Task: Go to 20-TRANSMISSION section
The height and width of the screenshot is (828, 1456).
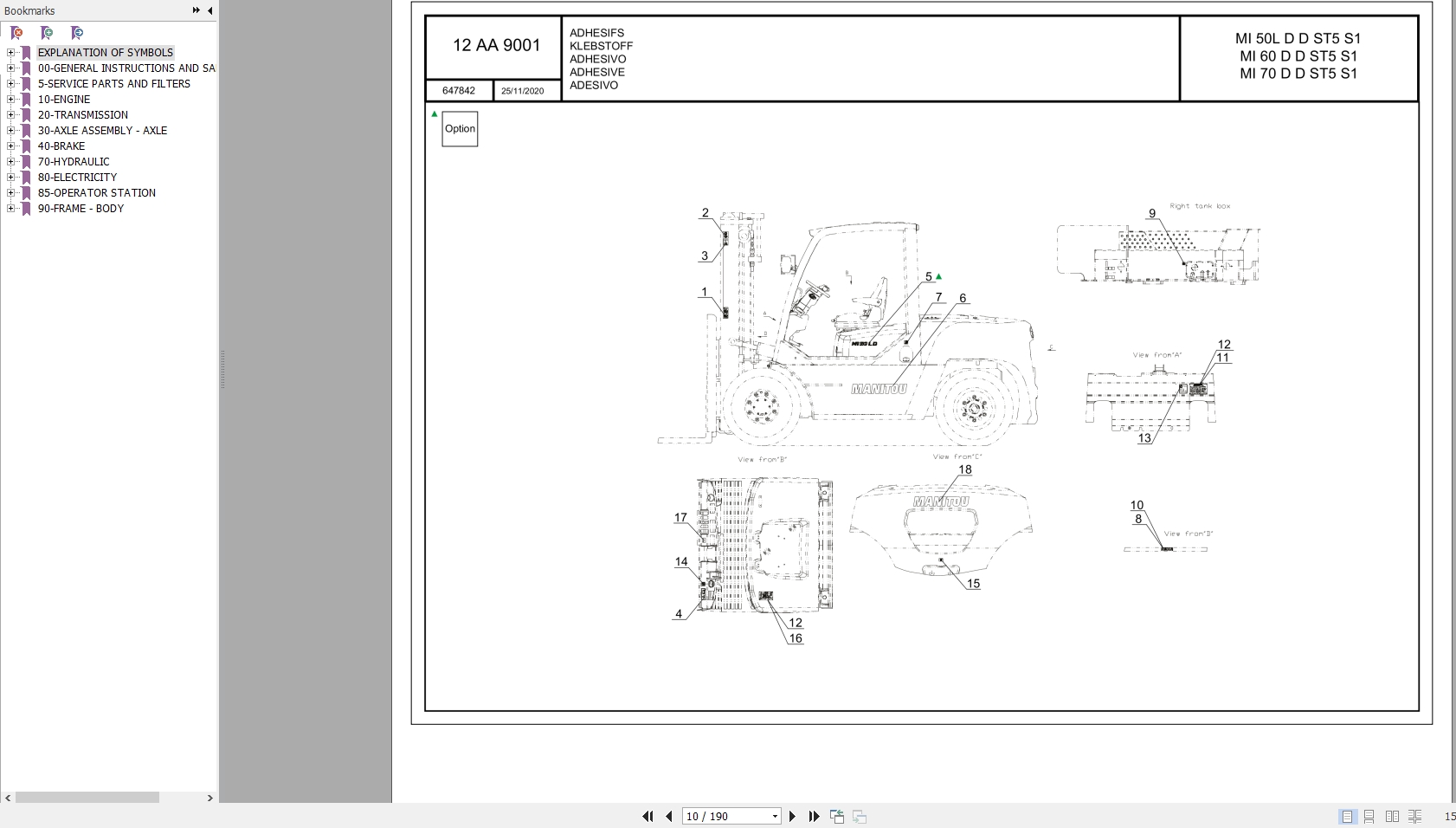Action: click(x=82, y=115)
